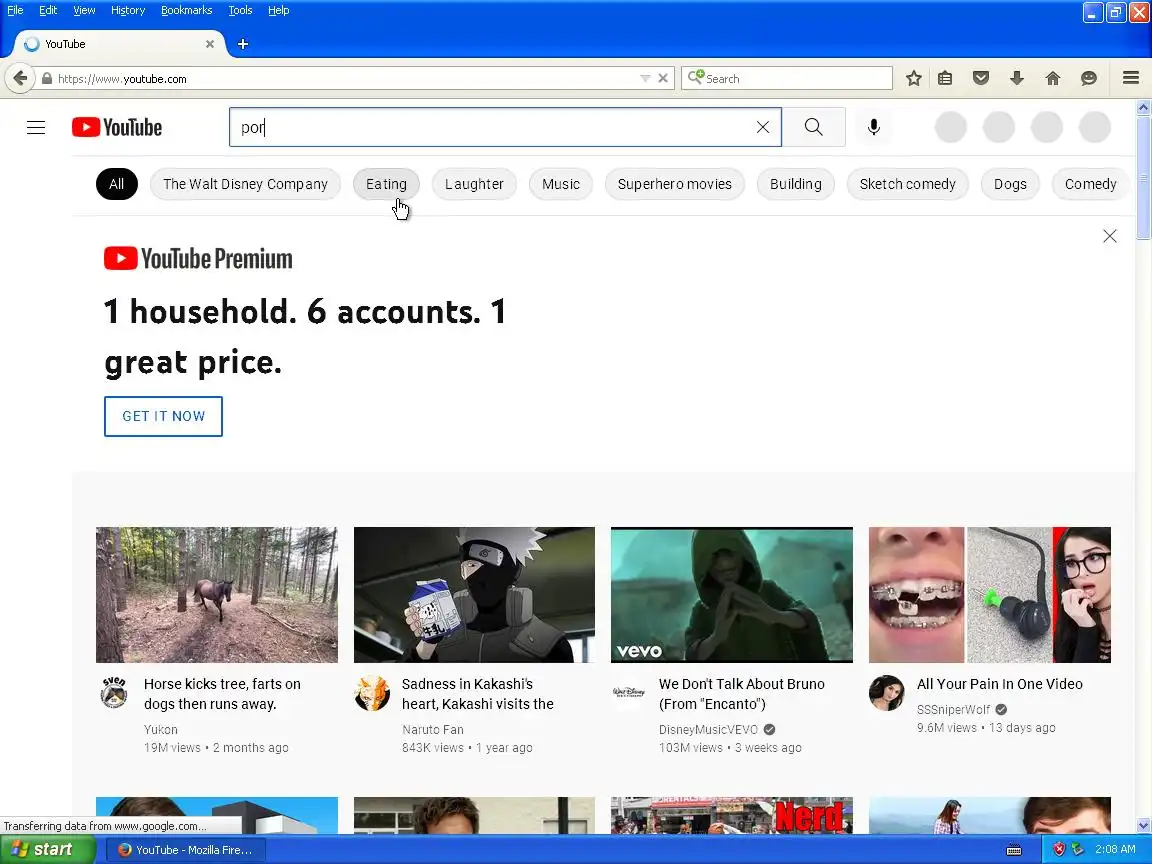Visit the Naruto Fan channel name
The width and height of the screenshot is (1152, 864).
pos(433,730)
